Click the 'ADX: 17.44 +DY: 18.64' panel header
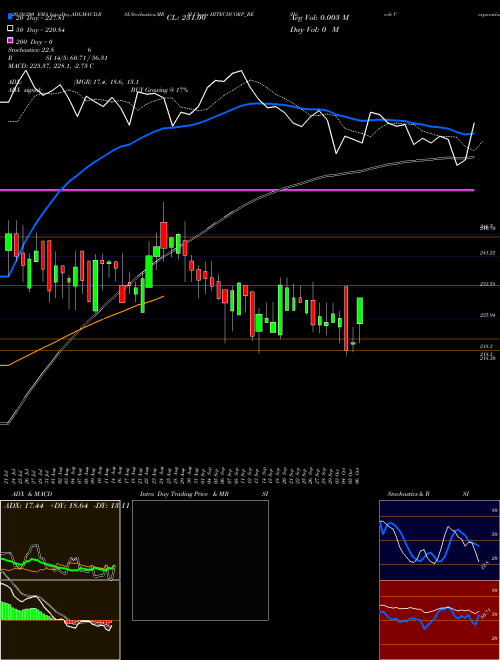This screenshot has width=500, height=660. (46, 505)
